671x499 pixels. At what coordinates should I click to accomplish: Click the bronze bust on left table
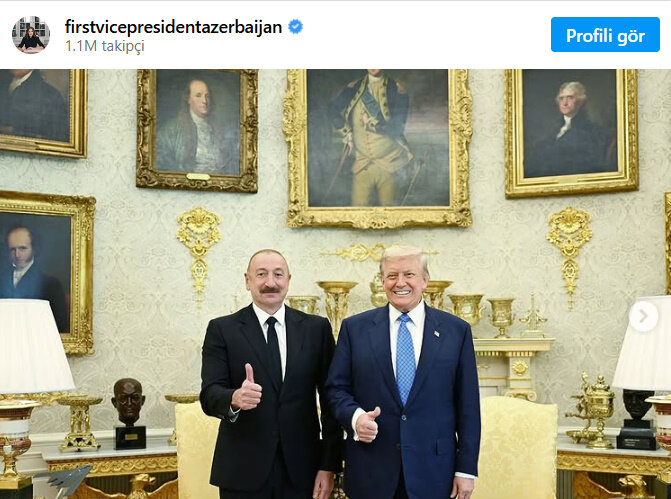point(129,413)
